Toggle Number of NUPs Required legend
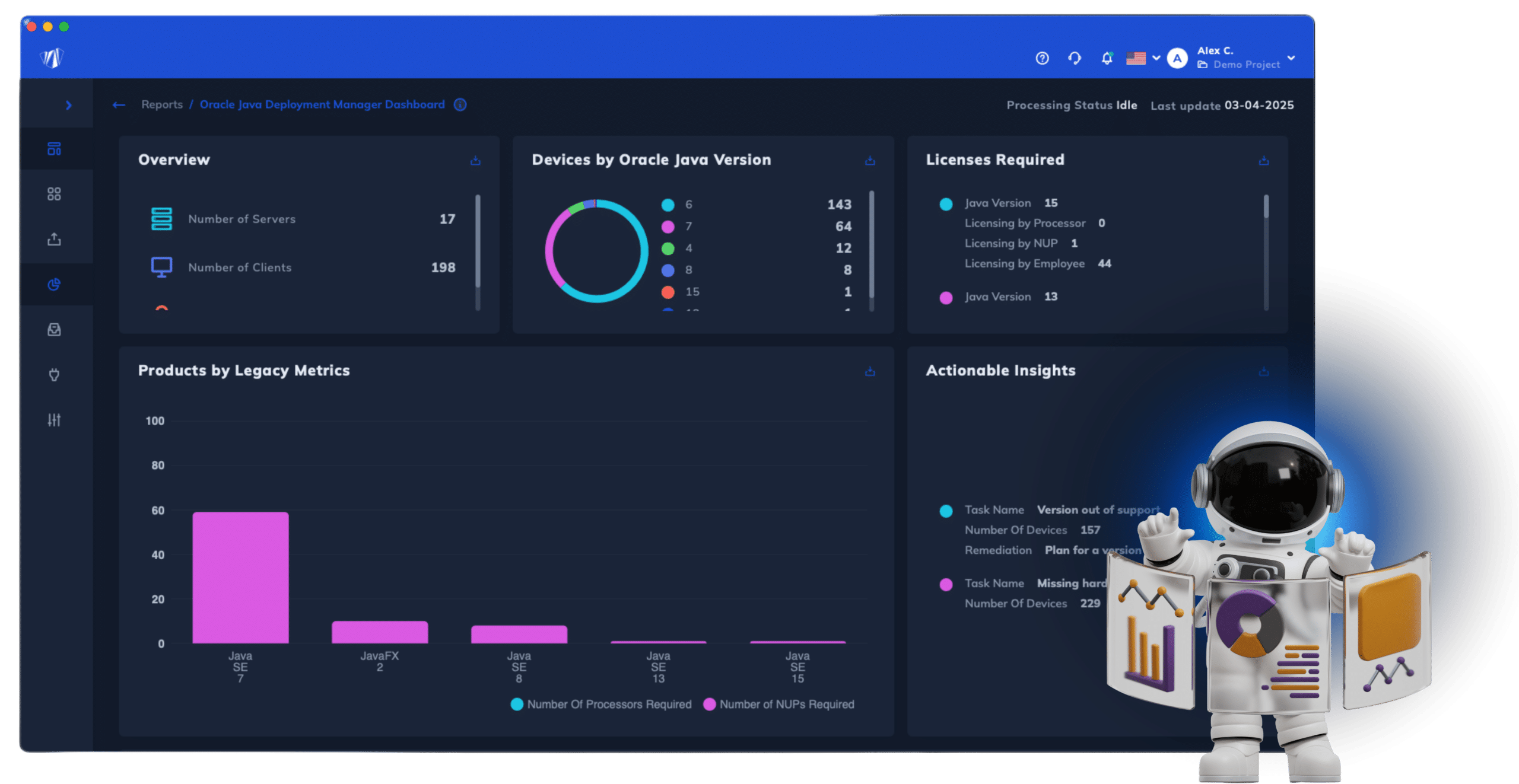Image resolution: width=1519 pixels, height=784 pixels. (778, 704)
